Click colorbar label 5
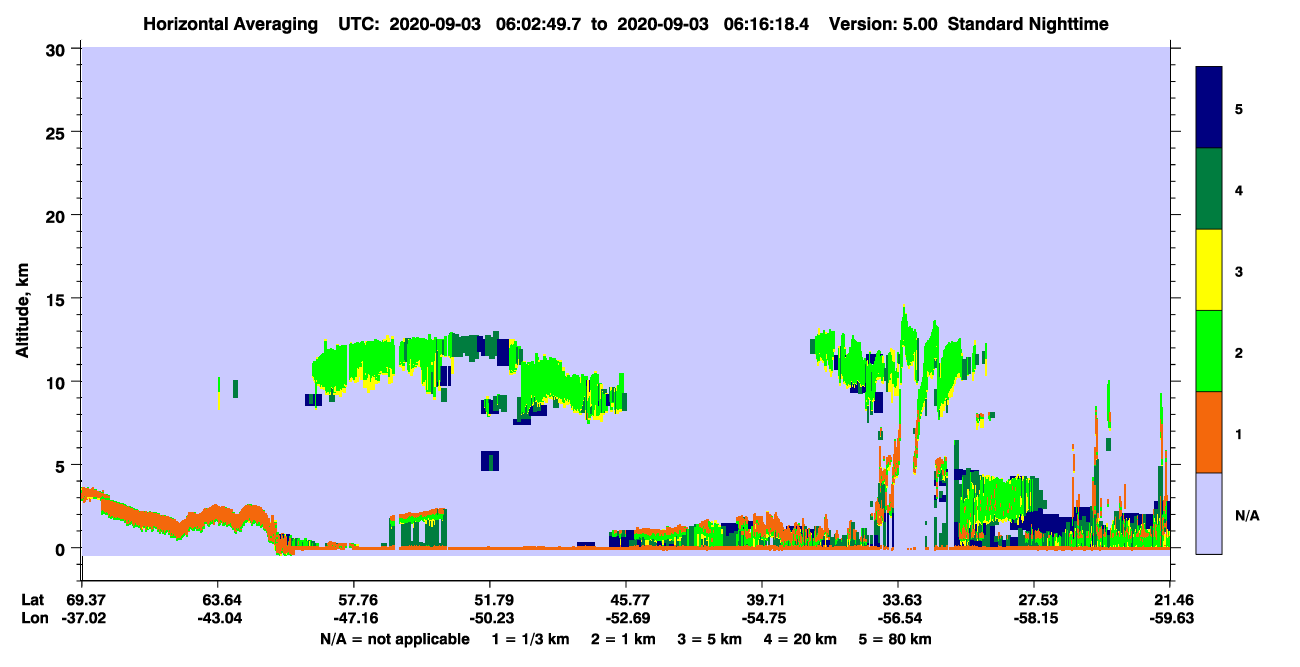 pyautogui.click(x=1239, y=108)
